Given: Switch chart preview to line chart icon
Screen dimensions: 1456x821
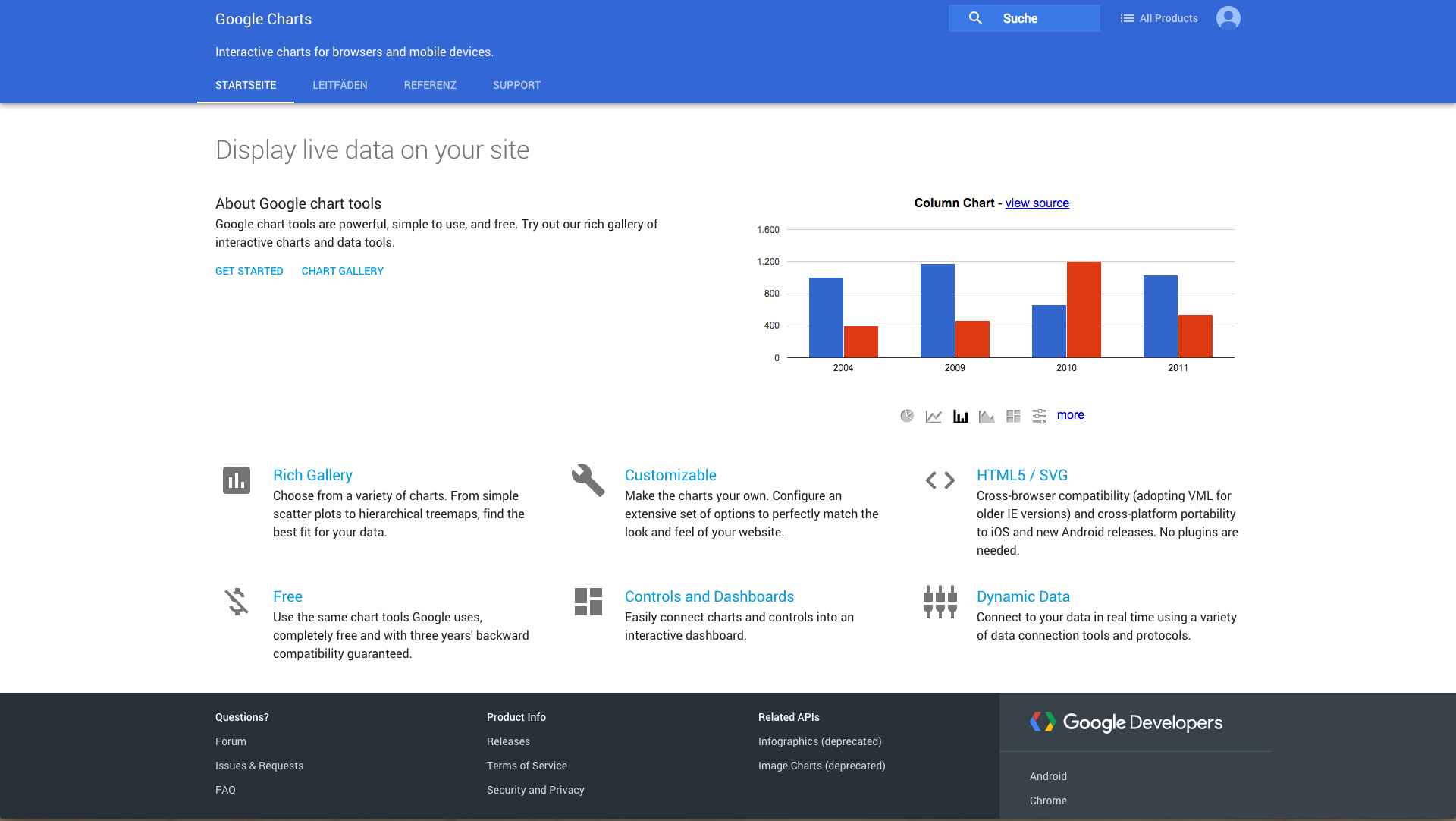Looking at the screenshot, I should click(x=934, y=416).
